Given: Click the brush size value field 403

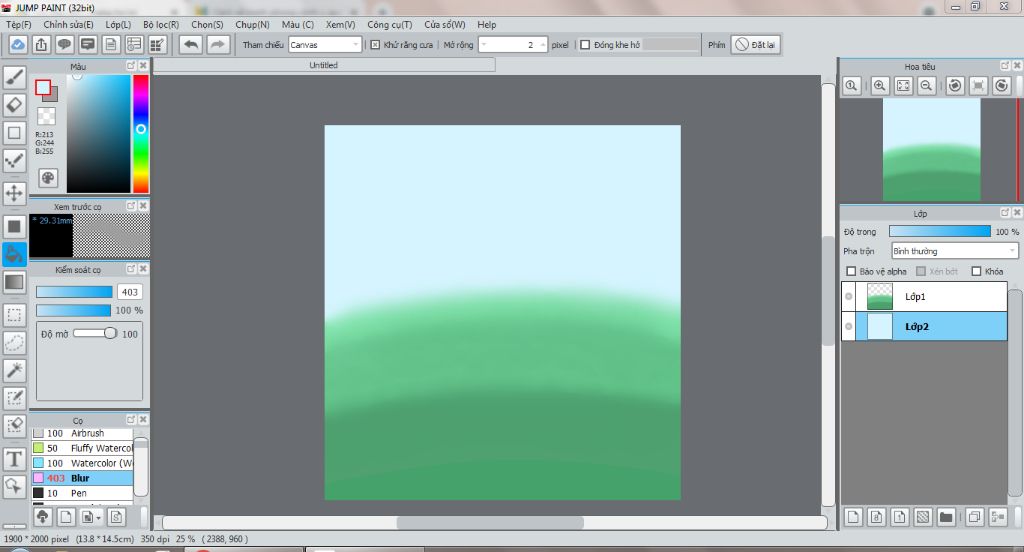Looking at the screenshot, I should click(x=129, y=292).
